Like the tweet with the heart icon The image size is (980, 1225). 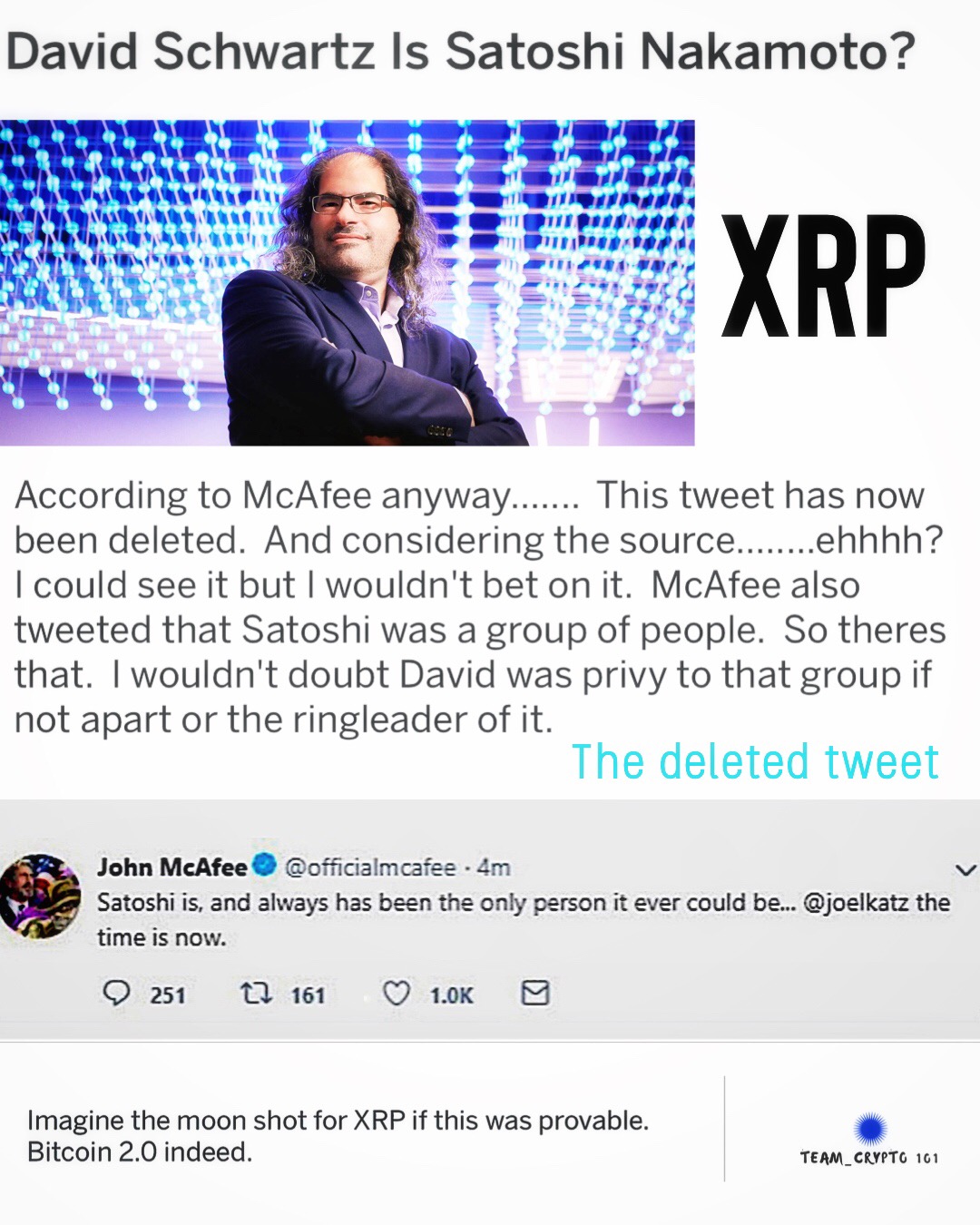click(397, 993)
